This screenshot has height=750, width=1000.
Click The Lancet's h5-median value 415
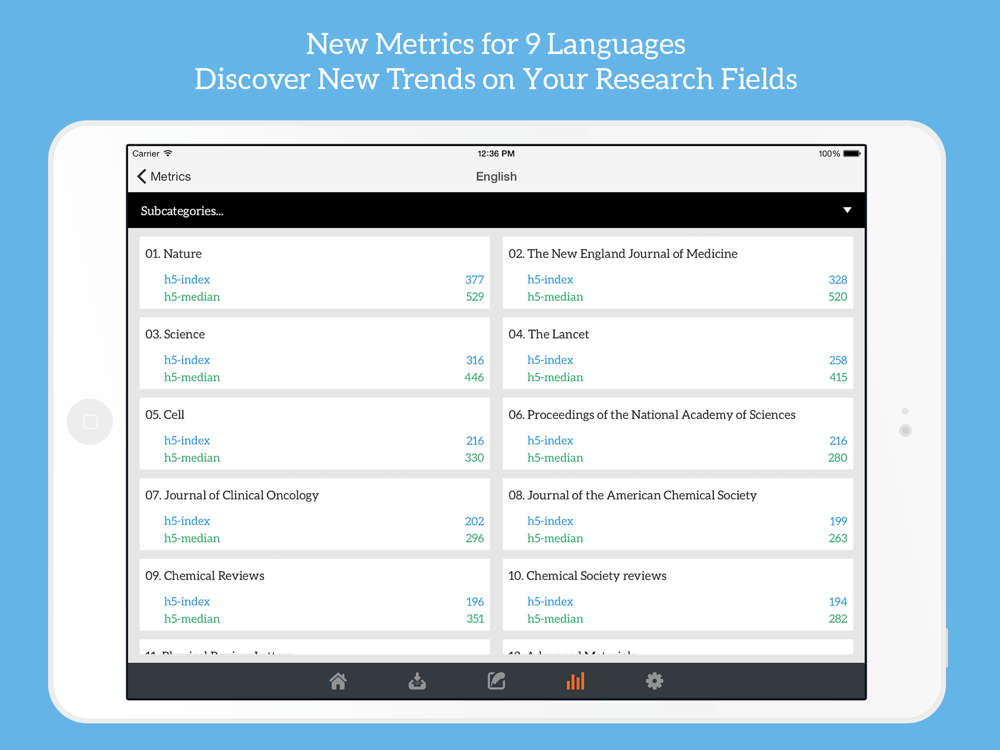click(838, 377)
